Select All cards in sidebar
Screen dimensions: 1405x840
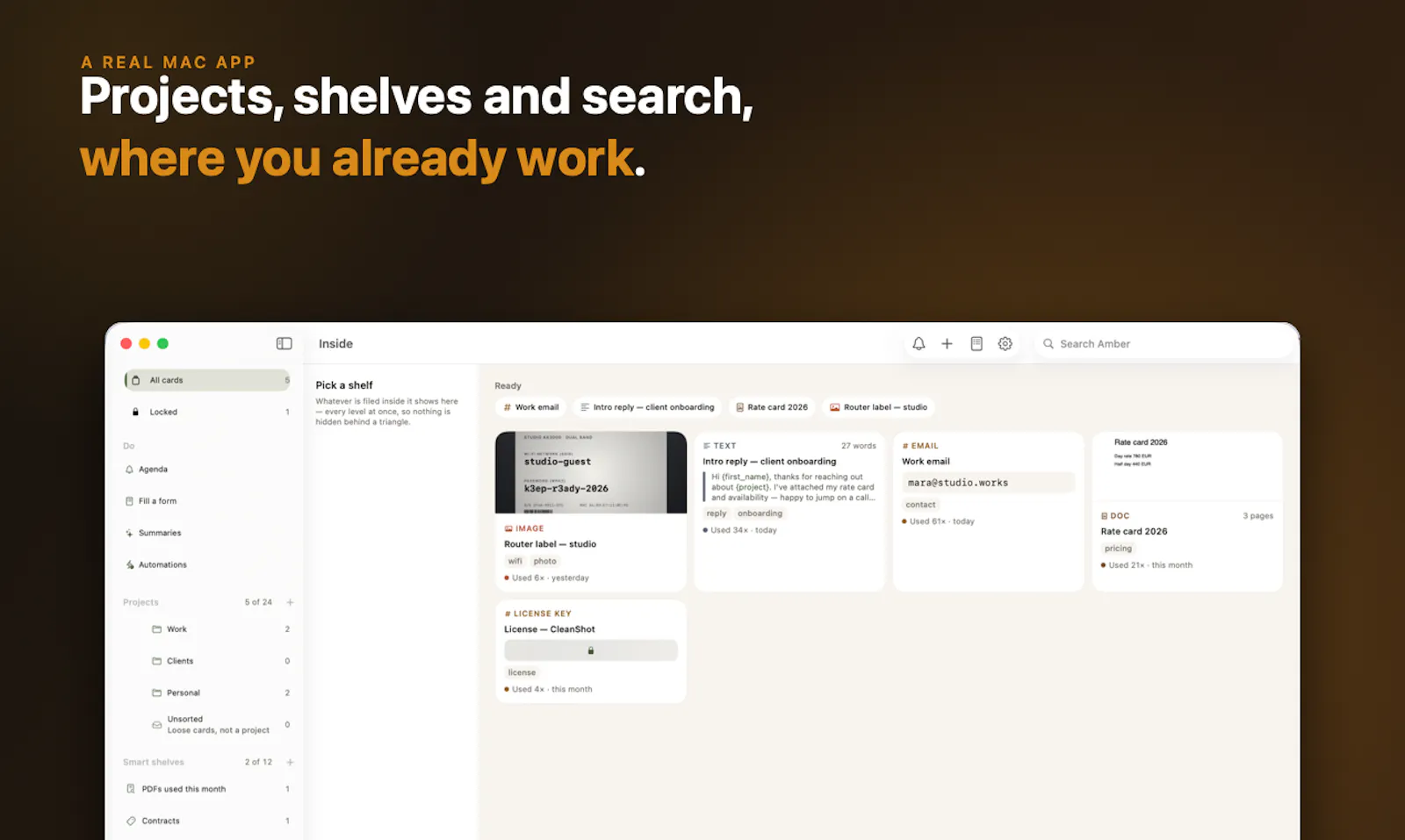click(x=207, y=380)
